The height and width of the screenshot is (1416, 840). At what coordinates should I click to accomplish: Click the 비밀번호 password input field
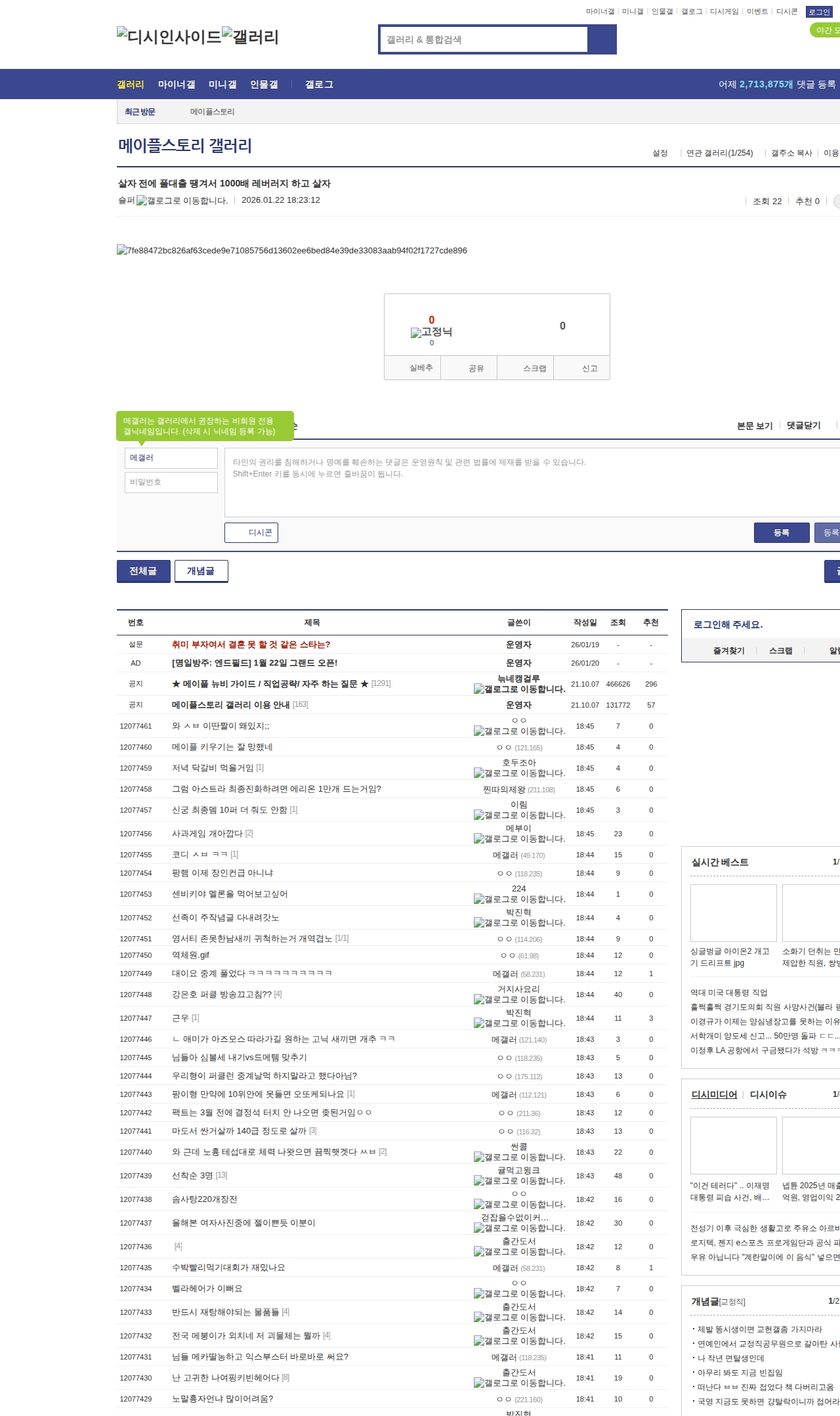pos(171,482)
